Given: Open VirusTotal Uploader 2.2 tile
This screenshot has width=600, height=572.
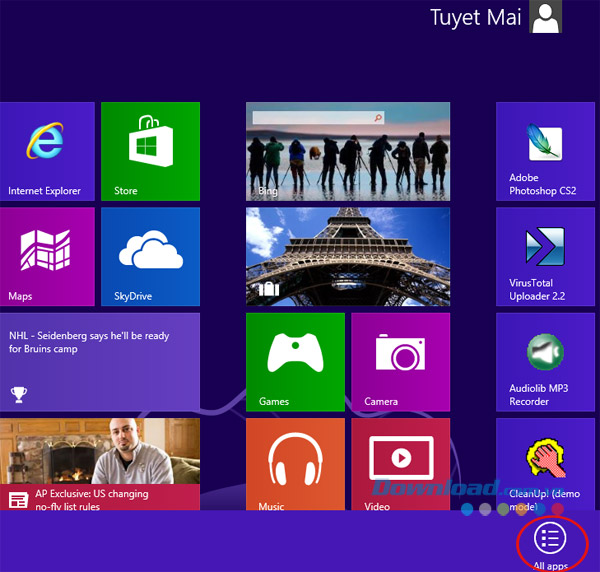Looking at the screenshot, I should click(545, 256).
